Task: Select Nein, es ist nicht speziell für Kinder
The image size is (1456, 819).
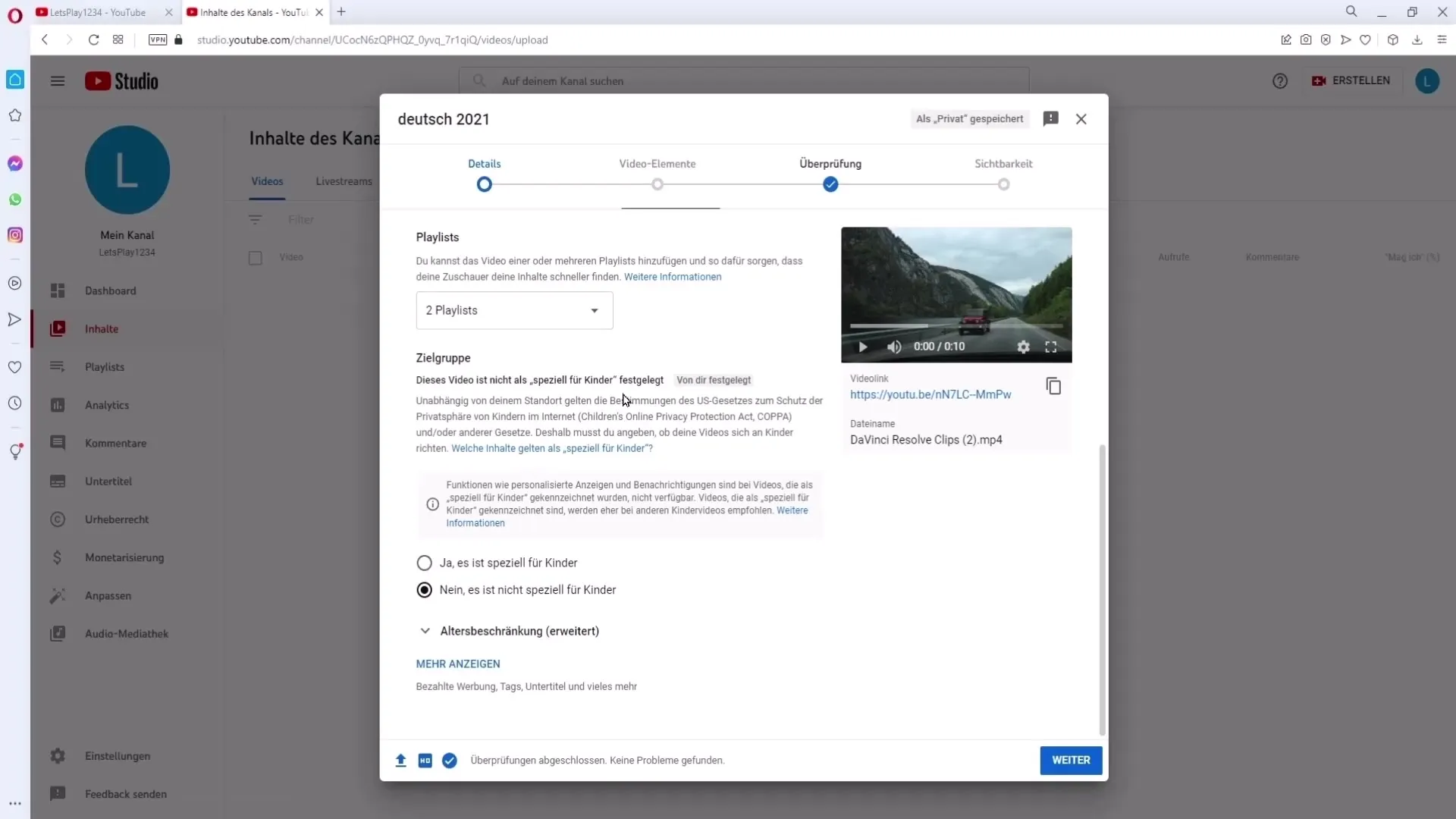Action: 424,590
